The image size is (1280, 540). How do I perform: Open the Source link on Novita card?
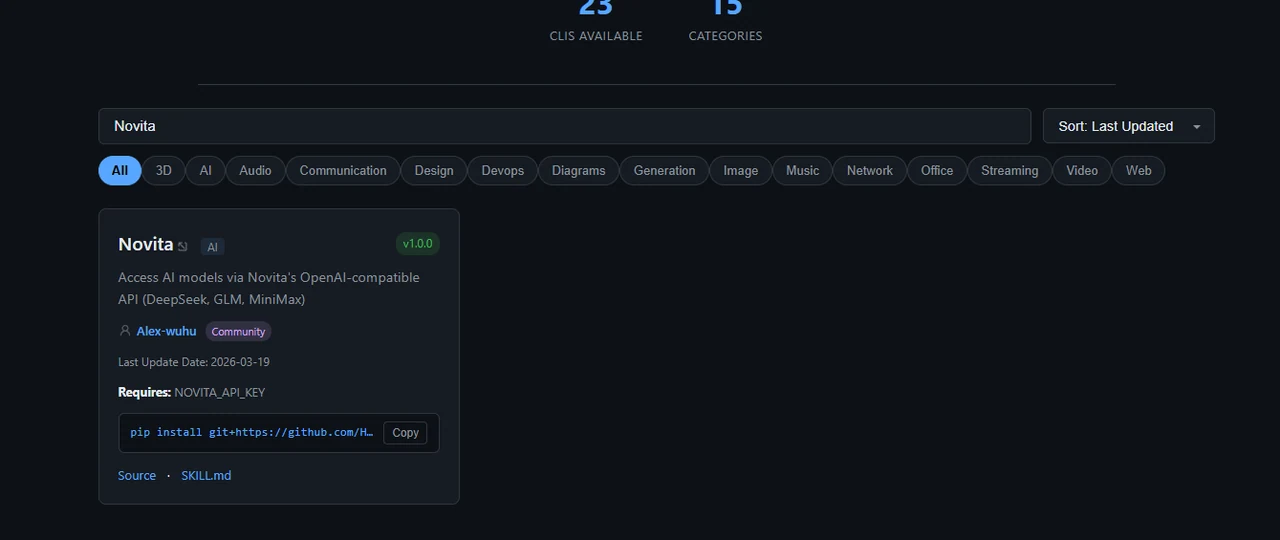point(137,476)
